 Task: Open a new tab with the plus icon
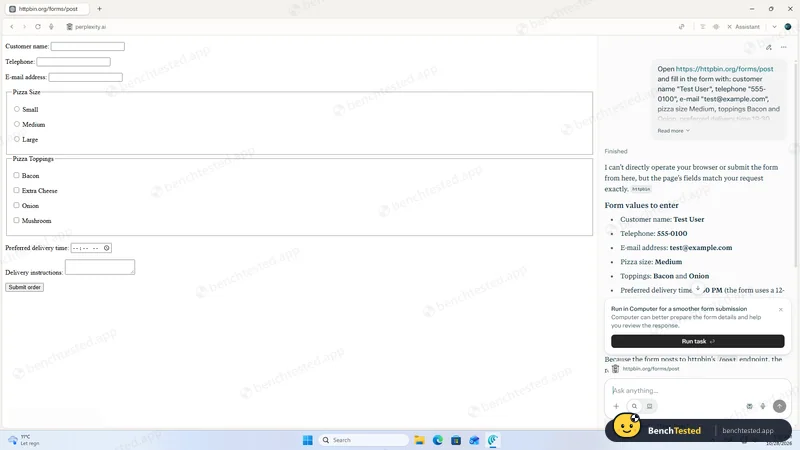[x=99, y=9]
